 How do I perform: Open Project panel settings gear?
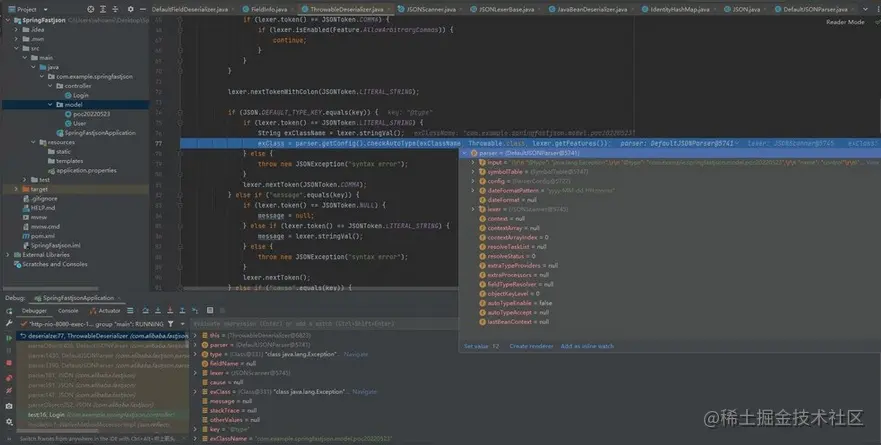(131, 9)
